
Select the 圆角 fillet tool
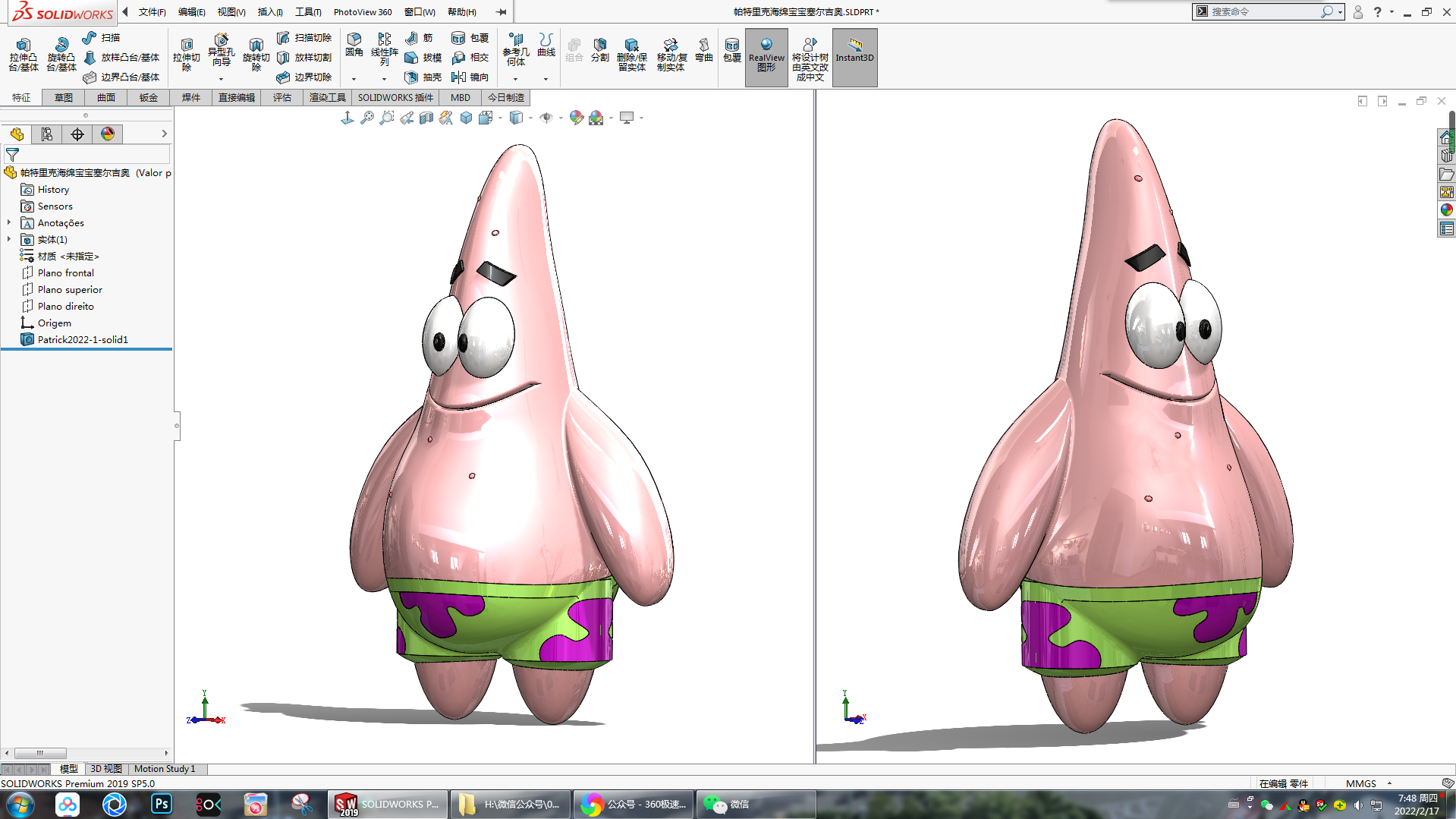[354, 45]
